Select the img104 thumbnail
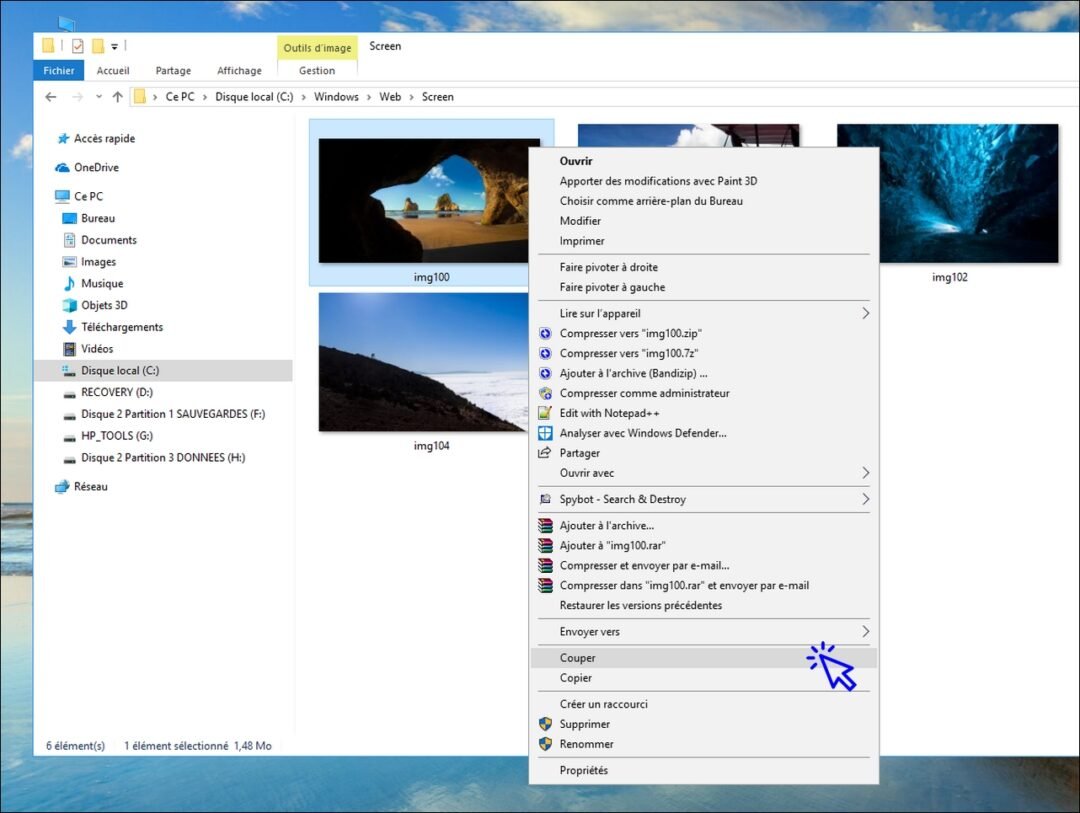Image resolution: width=1080 pixels, height=813 pixels. tap(422, 362)
